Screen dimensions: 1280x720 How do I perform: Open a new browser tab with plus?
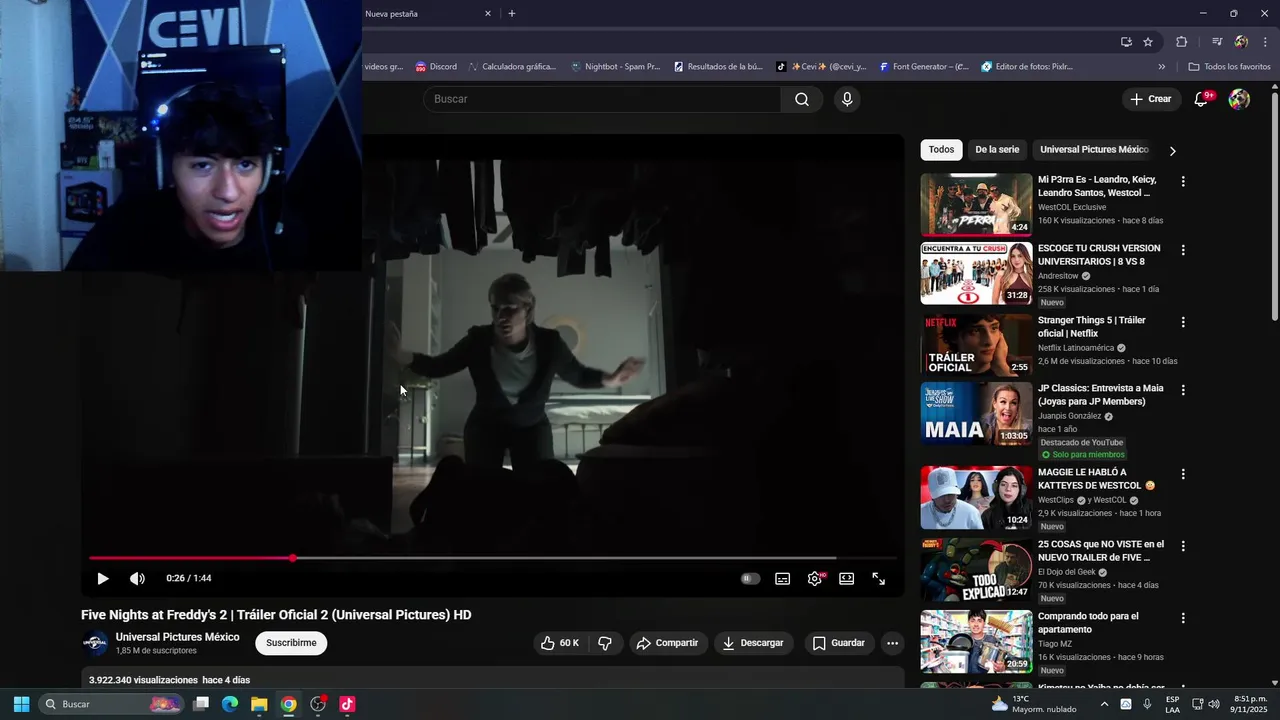pos(512,14)
